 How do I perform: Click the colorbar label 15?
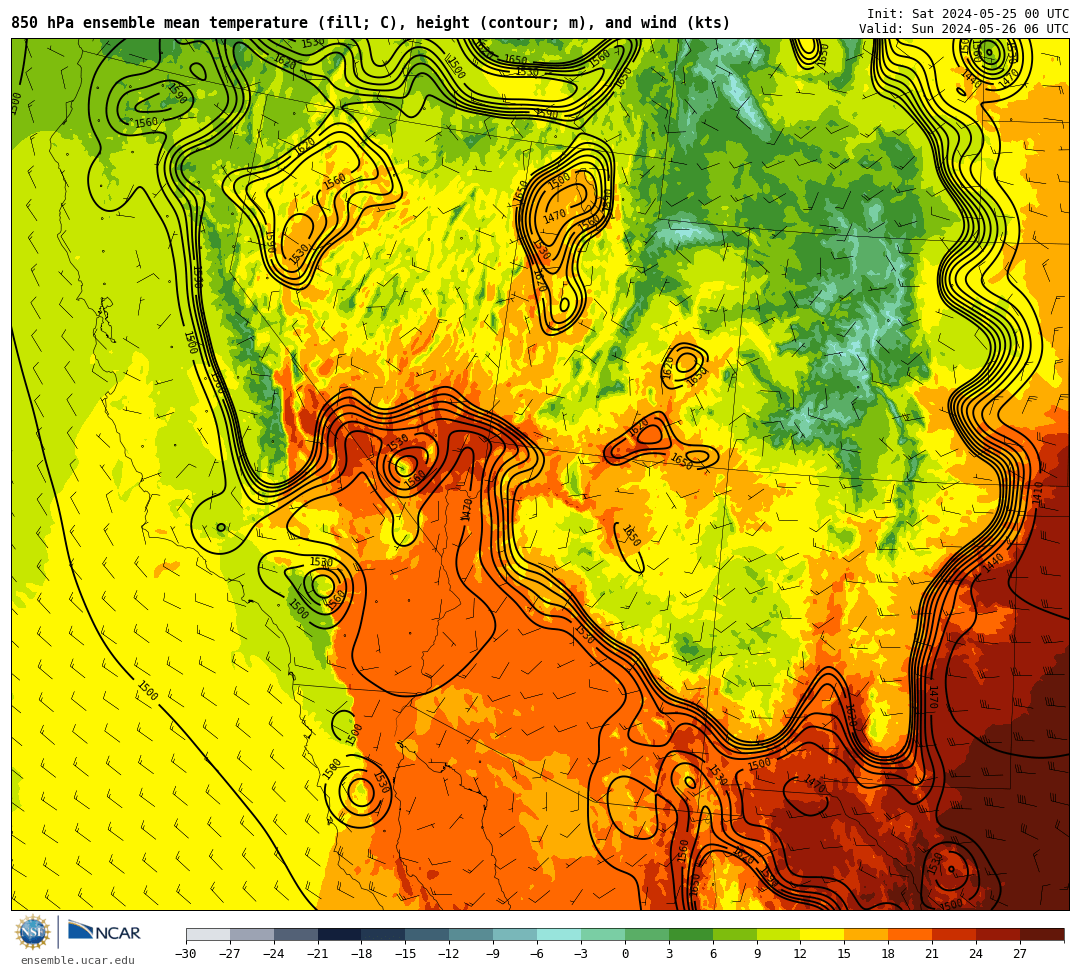(x=844, y=954)
